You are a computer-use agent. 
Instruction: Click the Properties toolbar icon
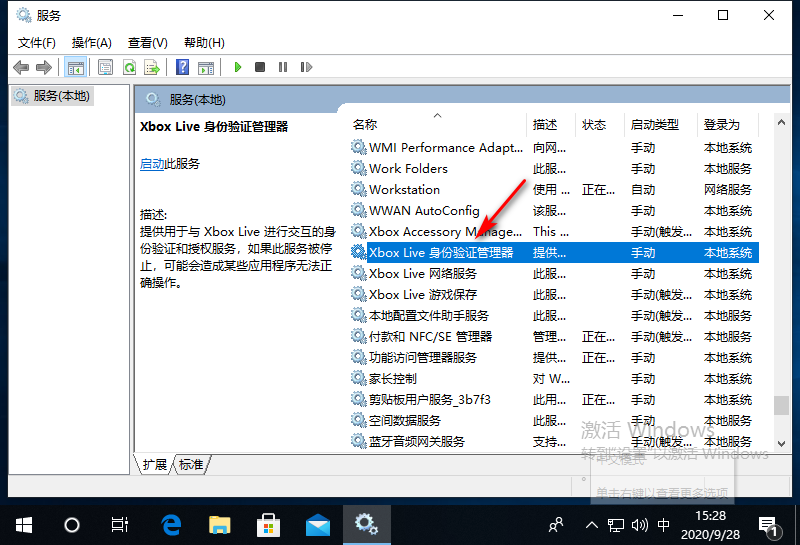pos(105,67)
